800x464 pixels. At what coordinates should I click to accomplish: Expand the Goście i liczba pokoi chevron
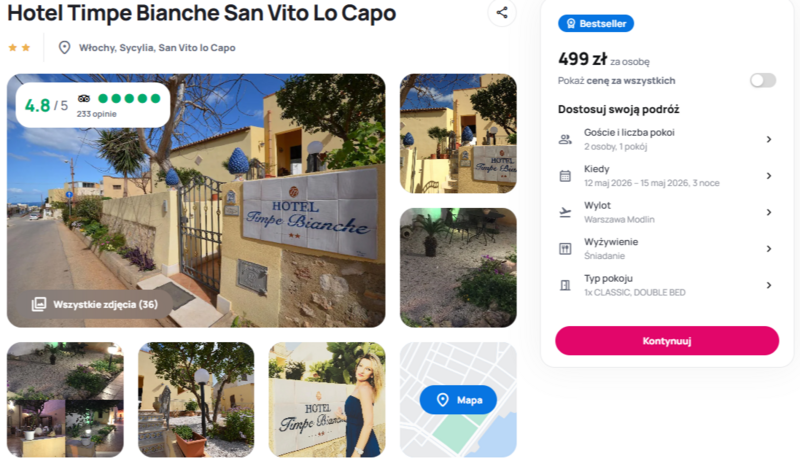click(x=768, y=139)
